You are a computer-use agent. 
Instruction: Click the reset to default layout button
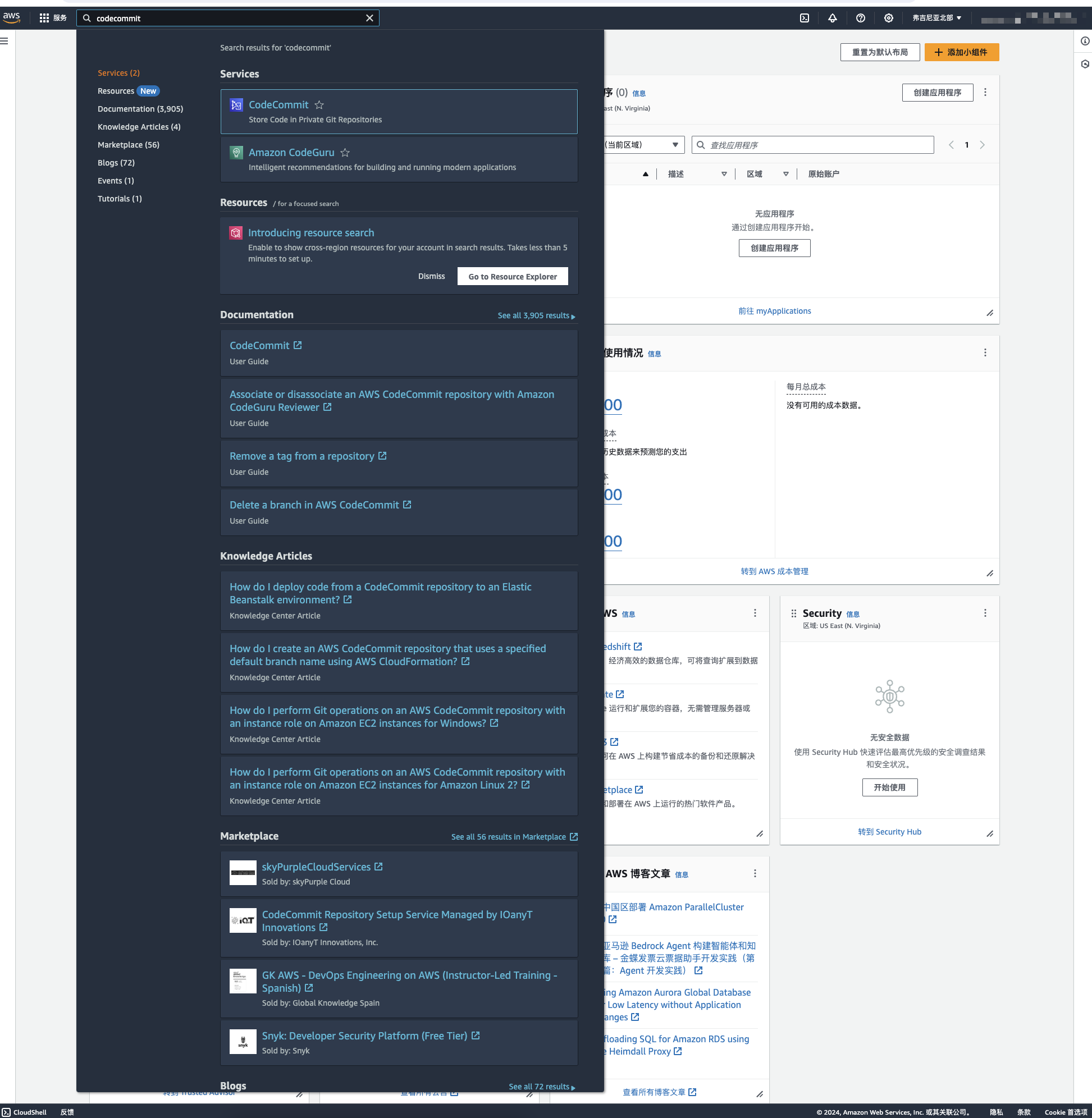(879, 52)
